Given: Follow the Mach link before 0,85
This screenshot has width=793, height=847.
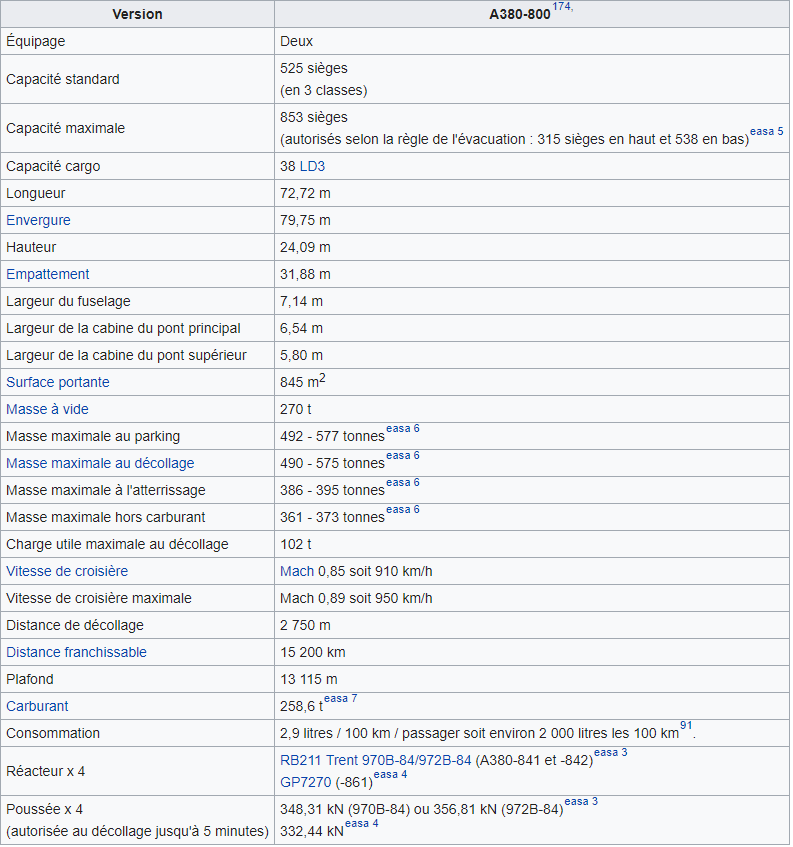Looking at the screenshot, I should point(297,572).
